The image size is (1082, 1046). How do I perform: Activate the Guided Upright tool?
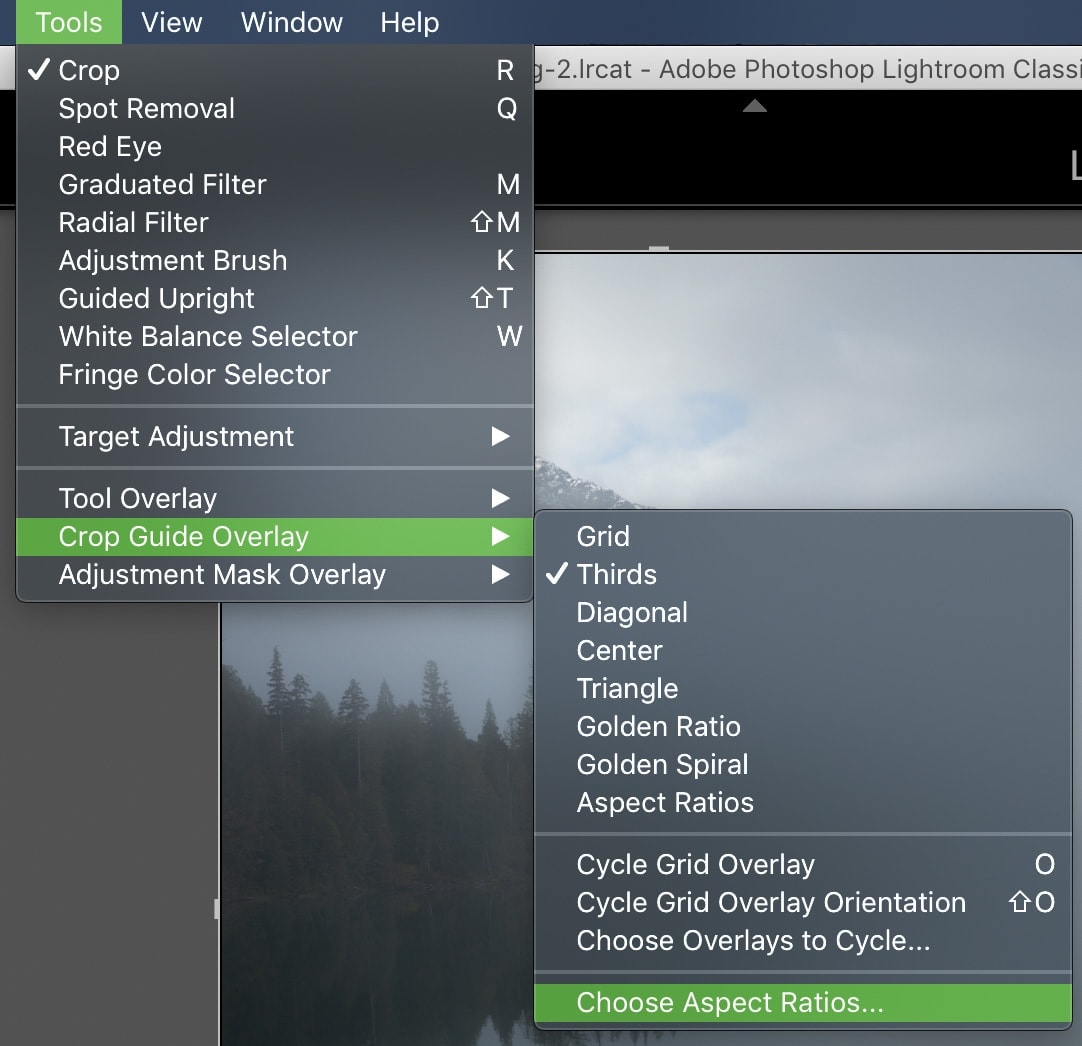tap(275, 298)
